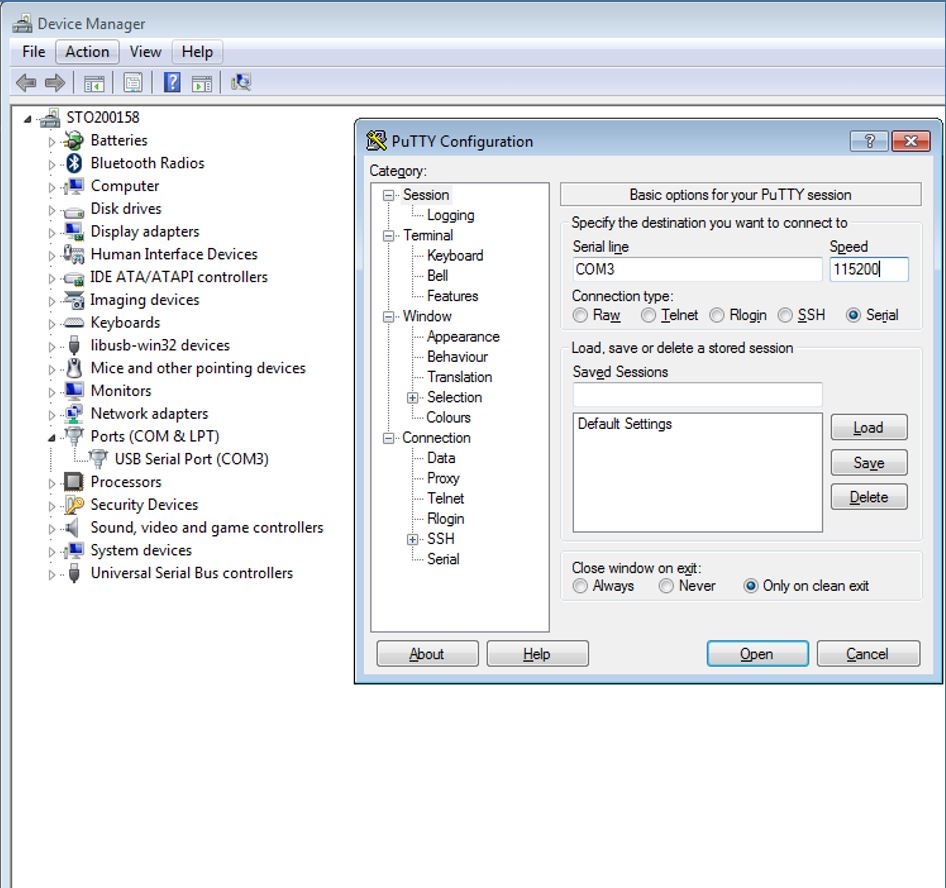Collapse the Session category in PuTTY tree
The image size is (946, 888).
coord(389,195)
